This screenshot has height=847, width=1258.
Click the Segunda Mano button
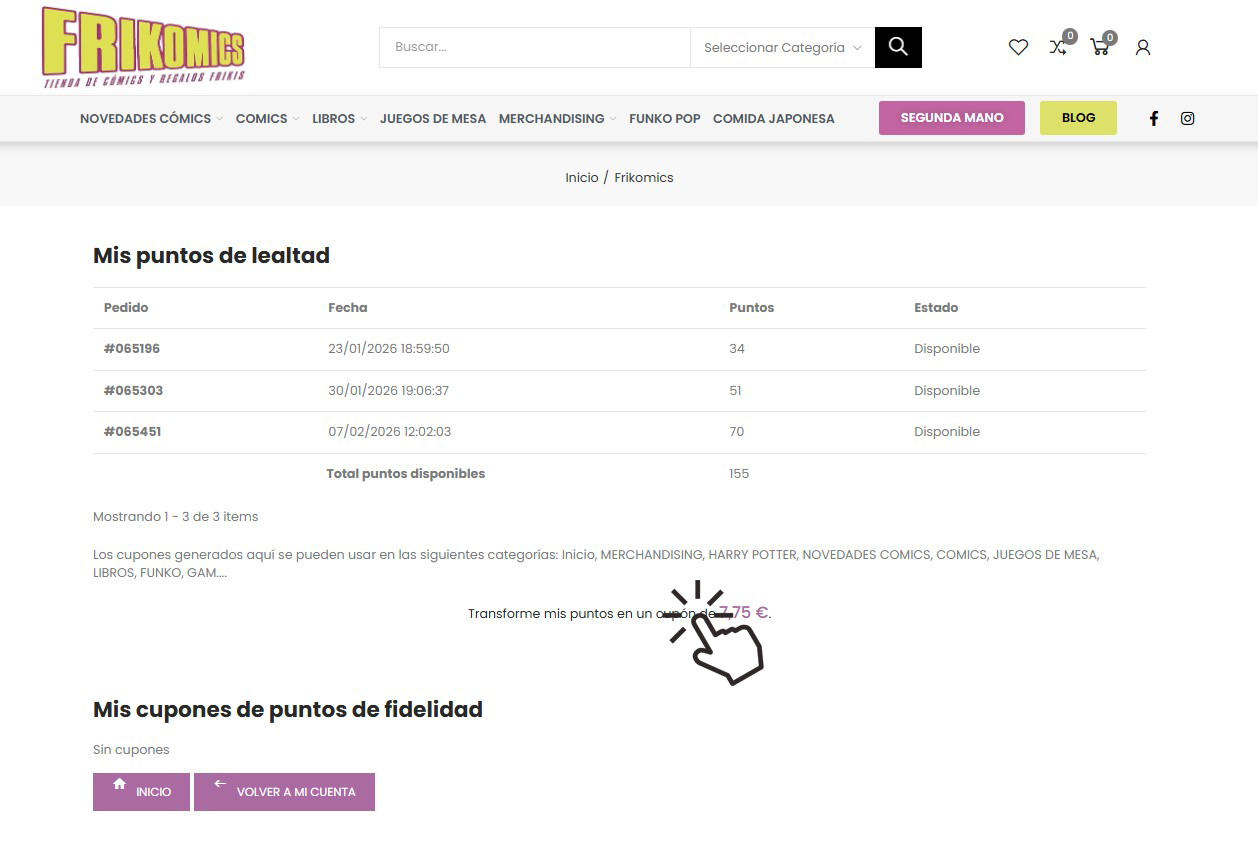951,118
